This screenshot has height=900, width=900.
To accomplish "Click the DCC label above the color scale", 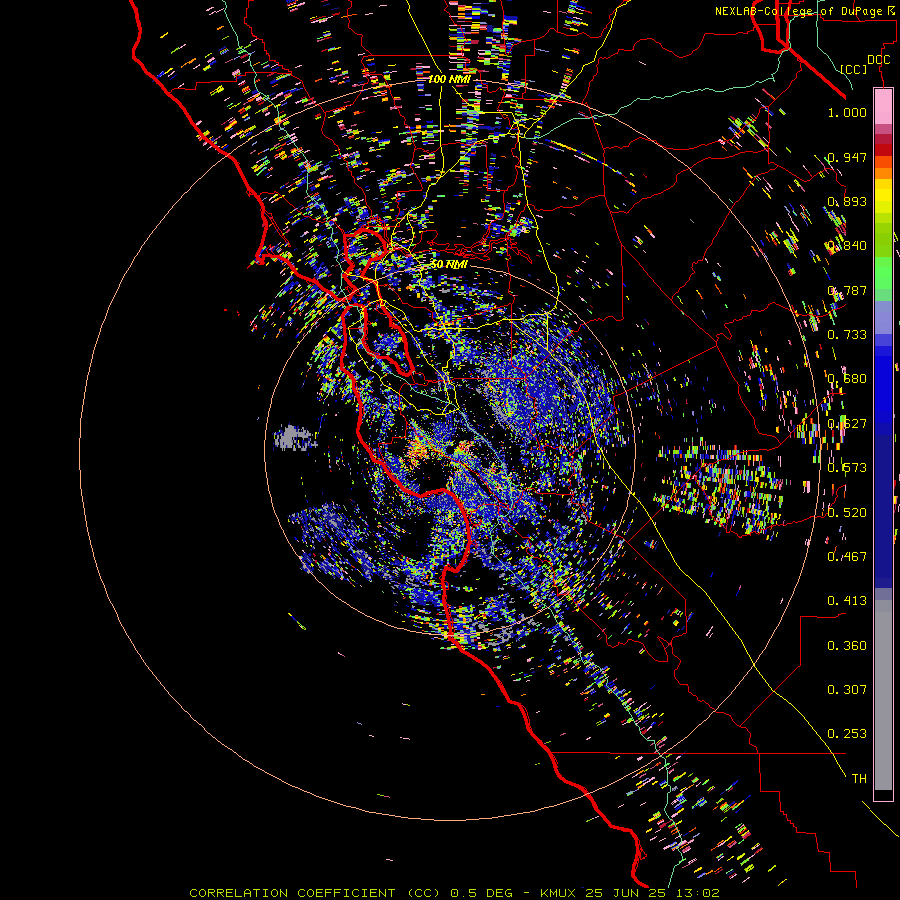I will (x=878, y=60).
